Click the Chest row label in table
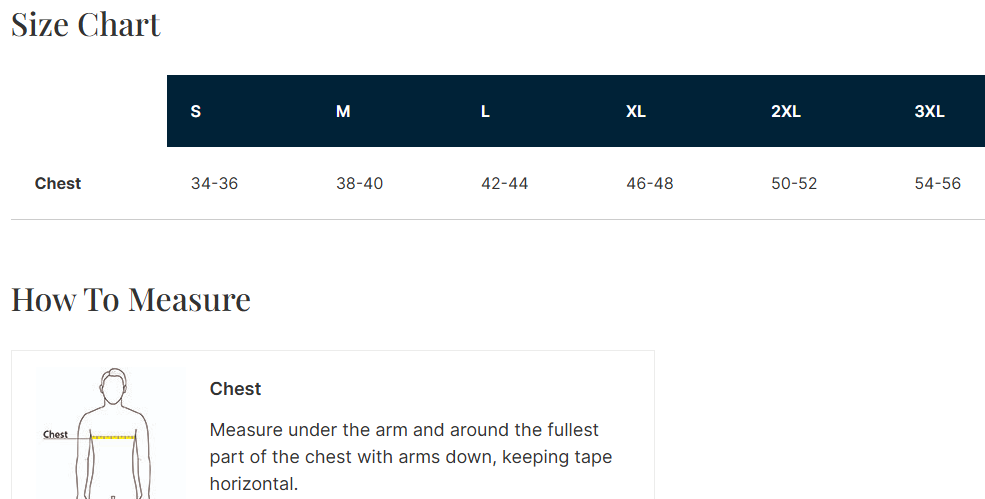985x499 pixels. (x=58, y=183)
